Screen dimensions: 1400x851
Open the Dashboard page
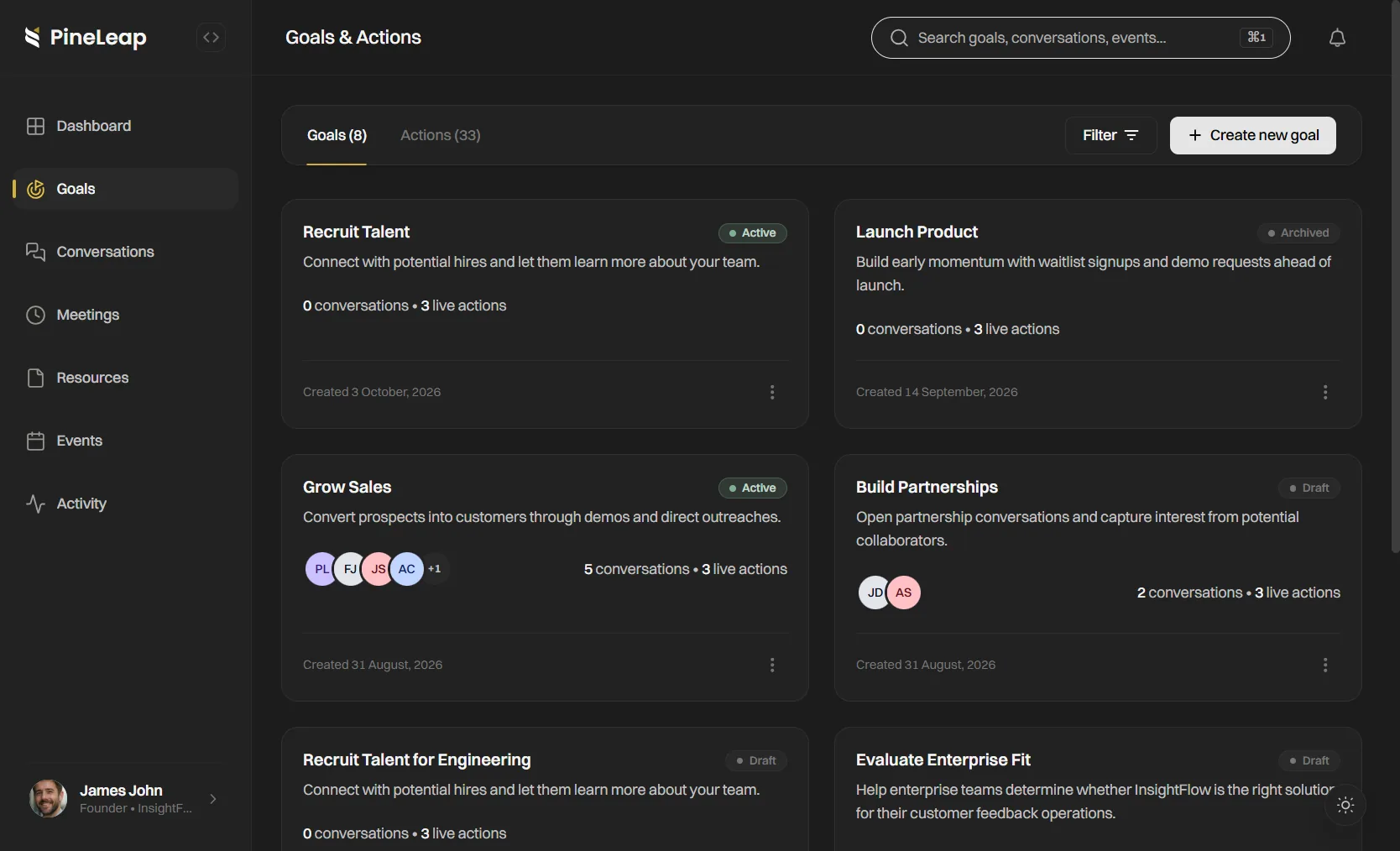pos(126,126)
